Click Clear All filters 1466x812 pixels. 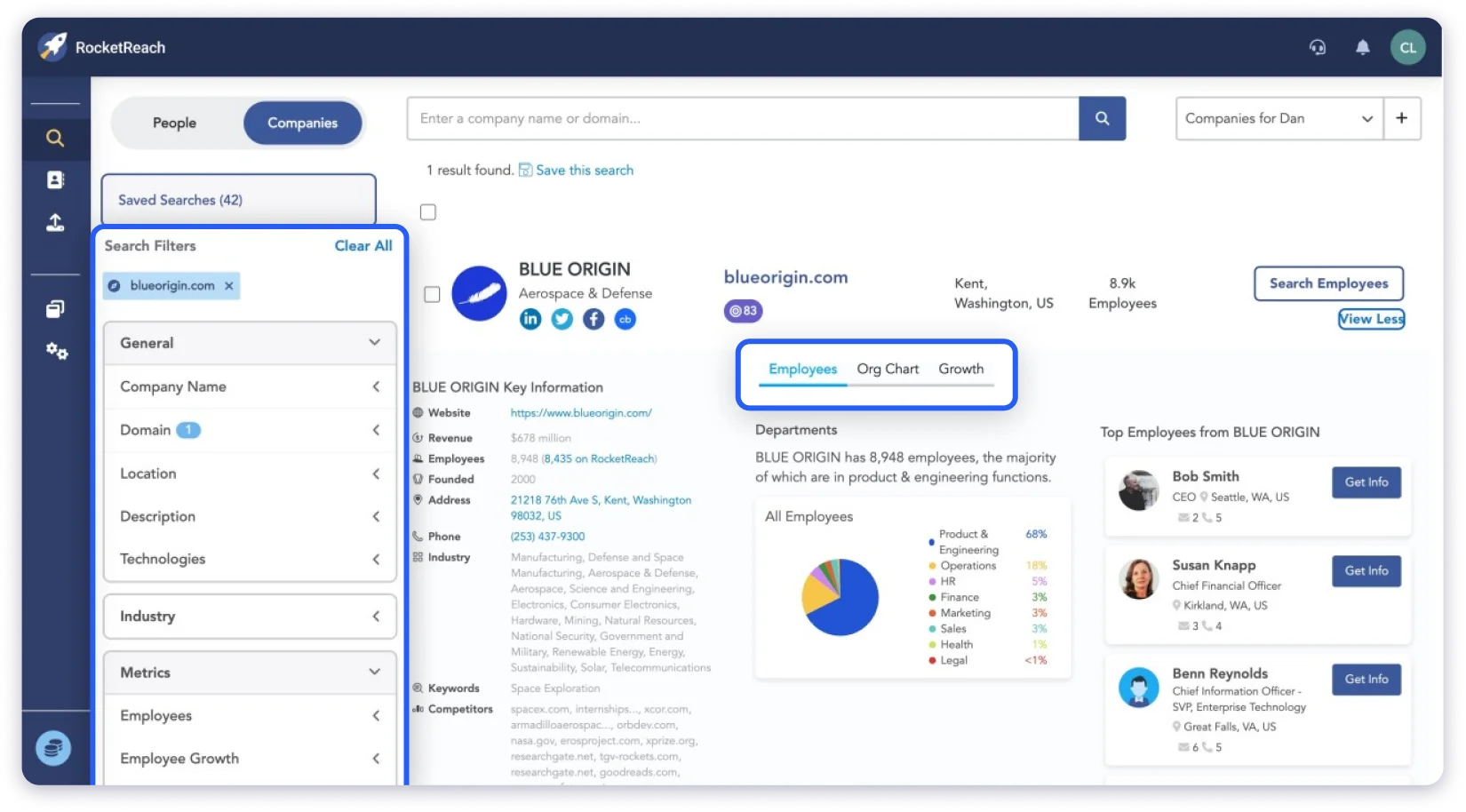coord(363,246)
